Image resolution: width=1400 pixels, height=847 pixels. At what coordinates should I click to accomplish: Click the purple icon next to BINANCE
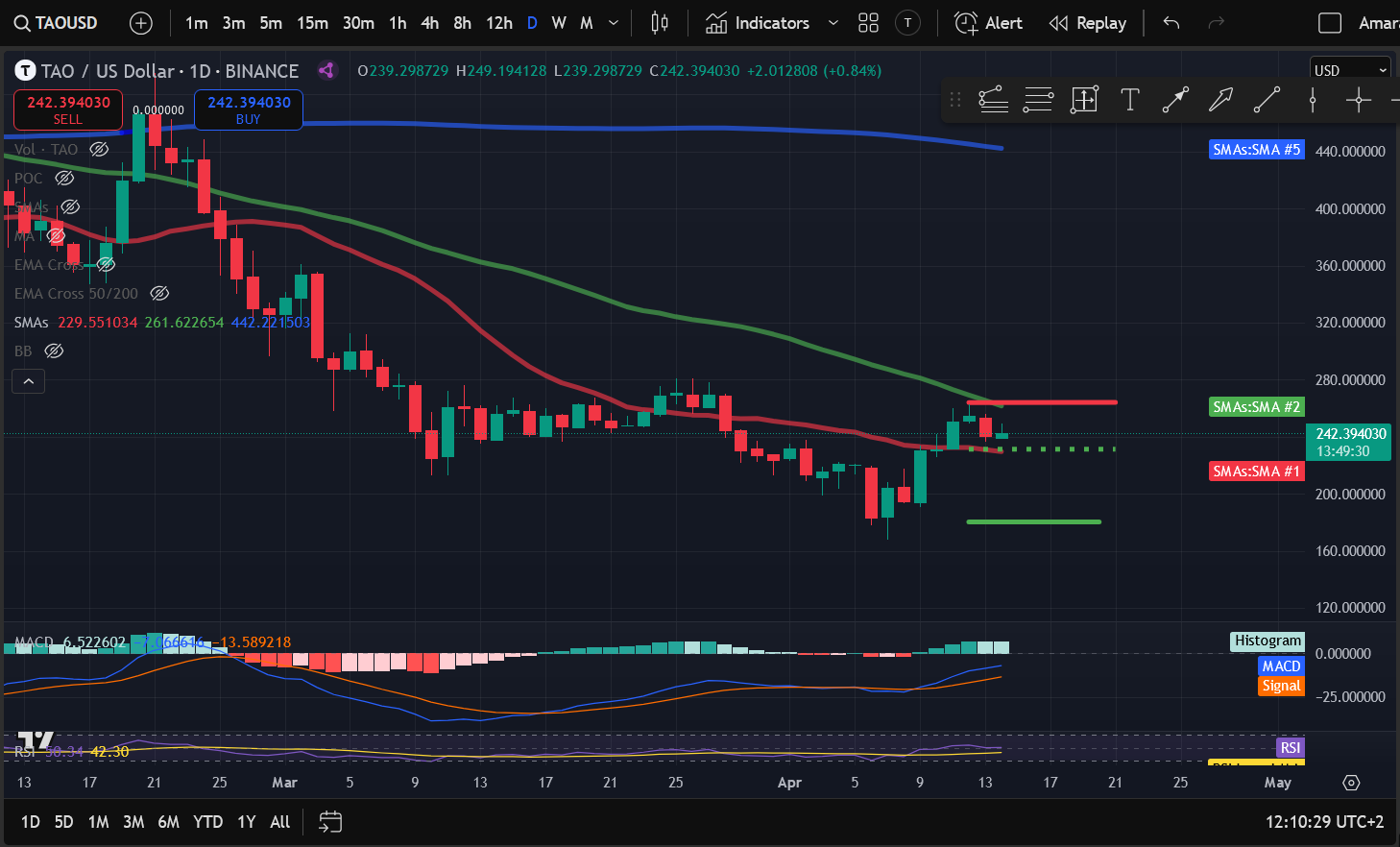pos(326,70)
